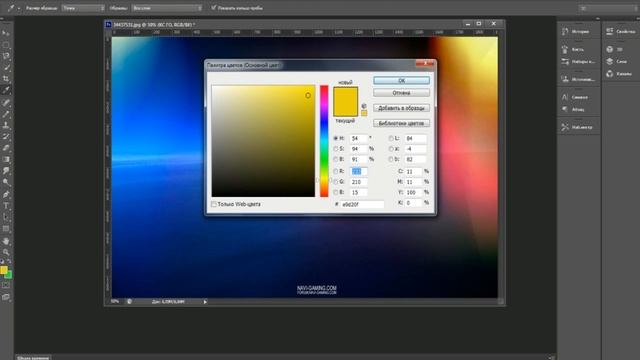
Task: Click Библиотеки цветов button
Action: [x=401, y=123]
